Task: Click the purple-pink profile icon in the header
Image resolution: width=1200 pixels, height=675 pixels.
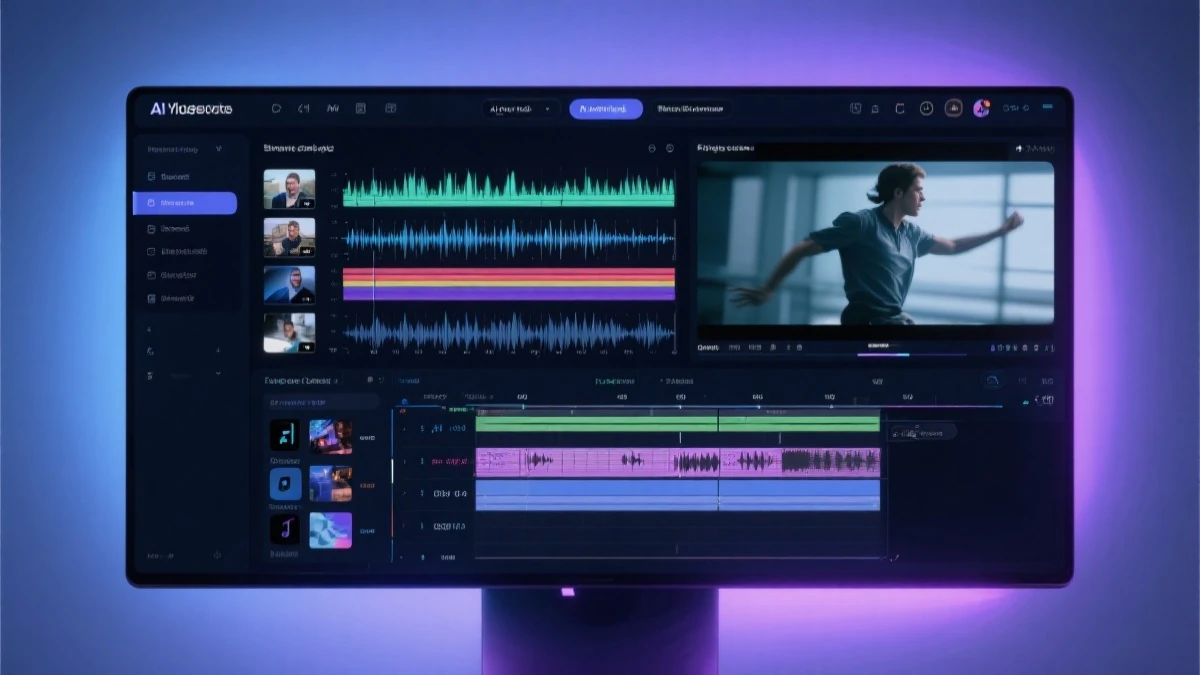Action: point(981,108)
